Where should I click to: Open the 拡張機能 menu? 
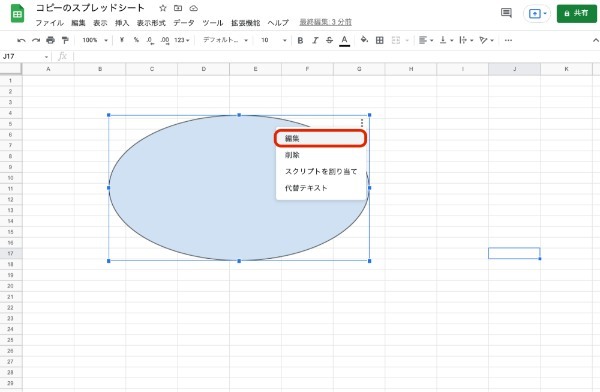pos(245,23)
